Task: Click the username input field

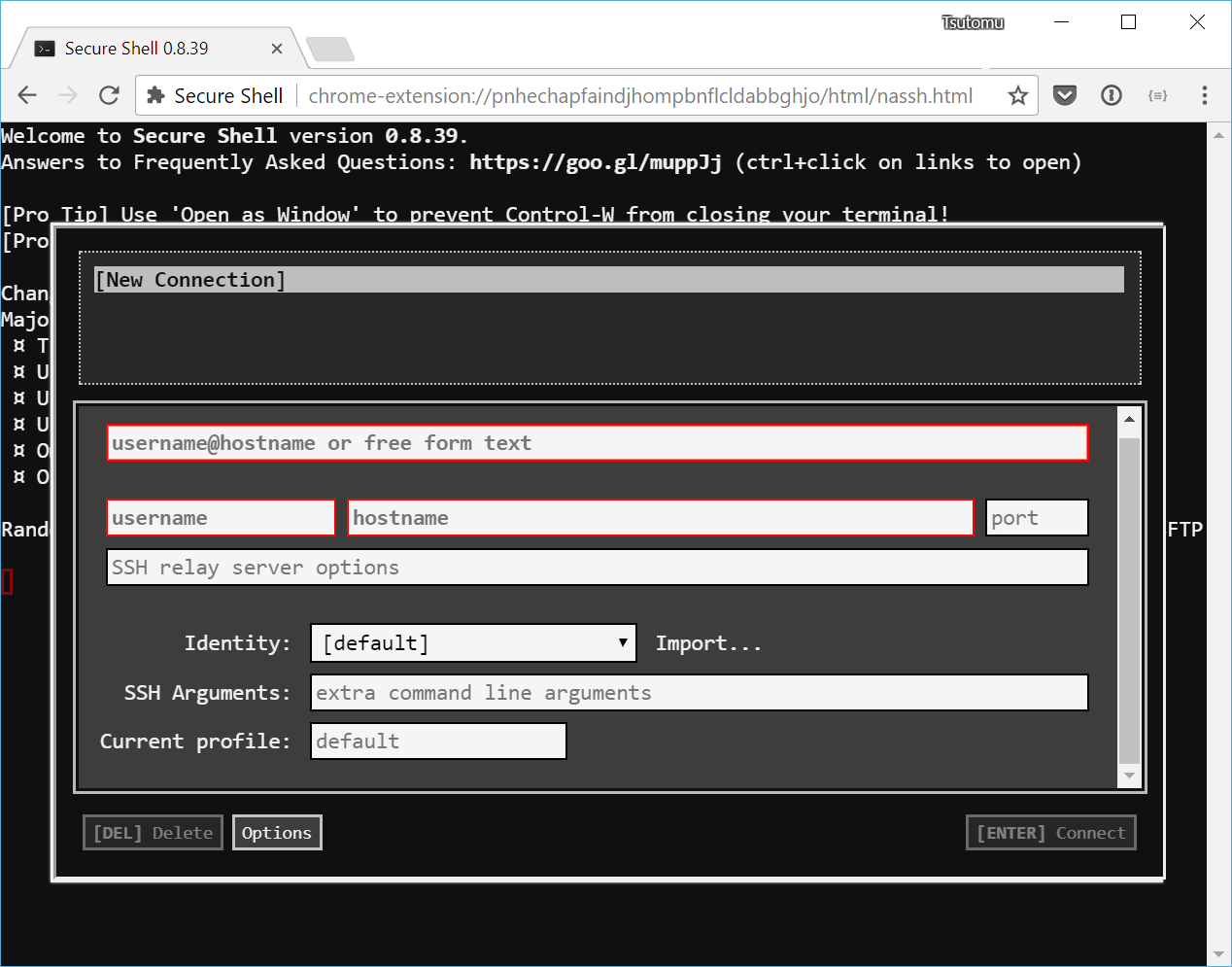Action: point(221,518)
